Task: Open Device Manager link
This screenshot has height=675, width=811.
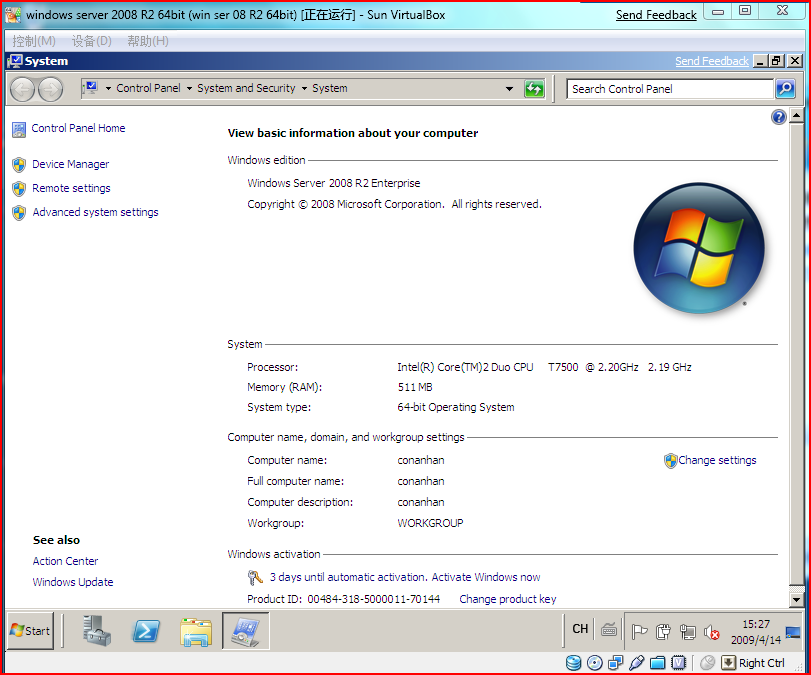Action: click(70, 164)
